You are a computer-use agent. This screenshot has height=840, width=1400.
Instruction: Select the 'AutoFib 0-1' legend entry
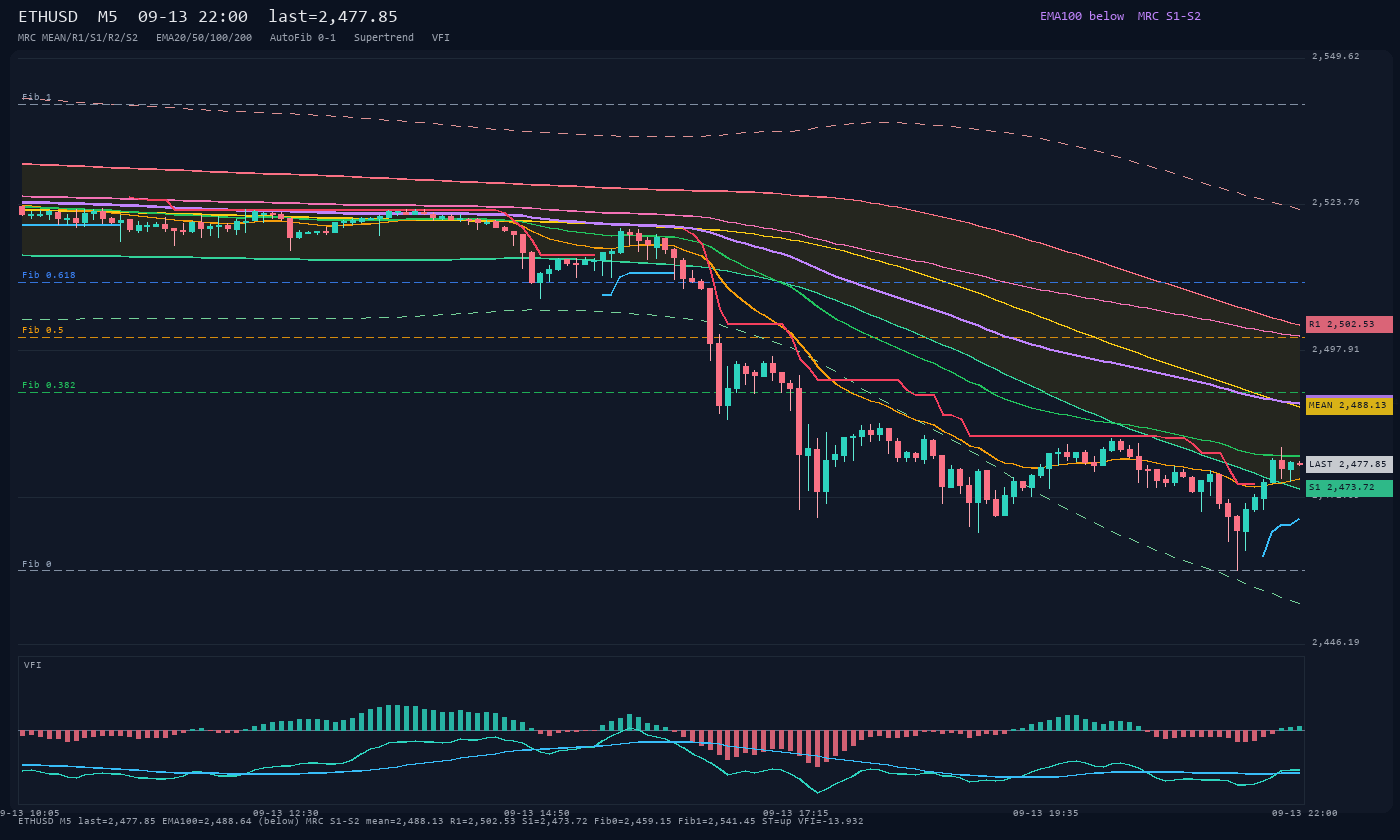pos(303,37)
